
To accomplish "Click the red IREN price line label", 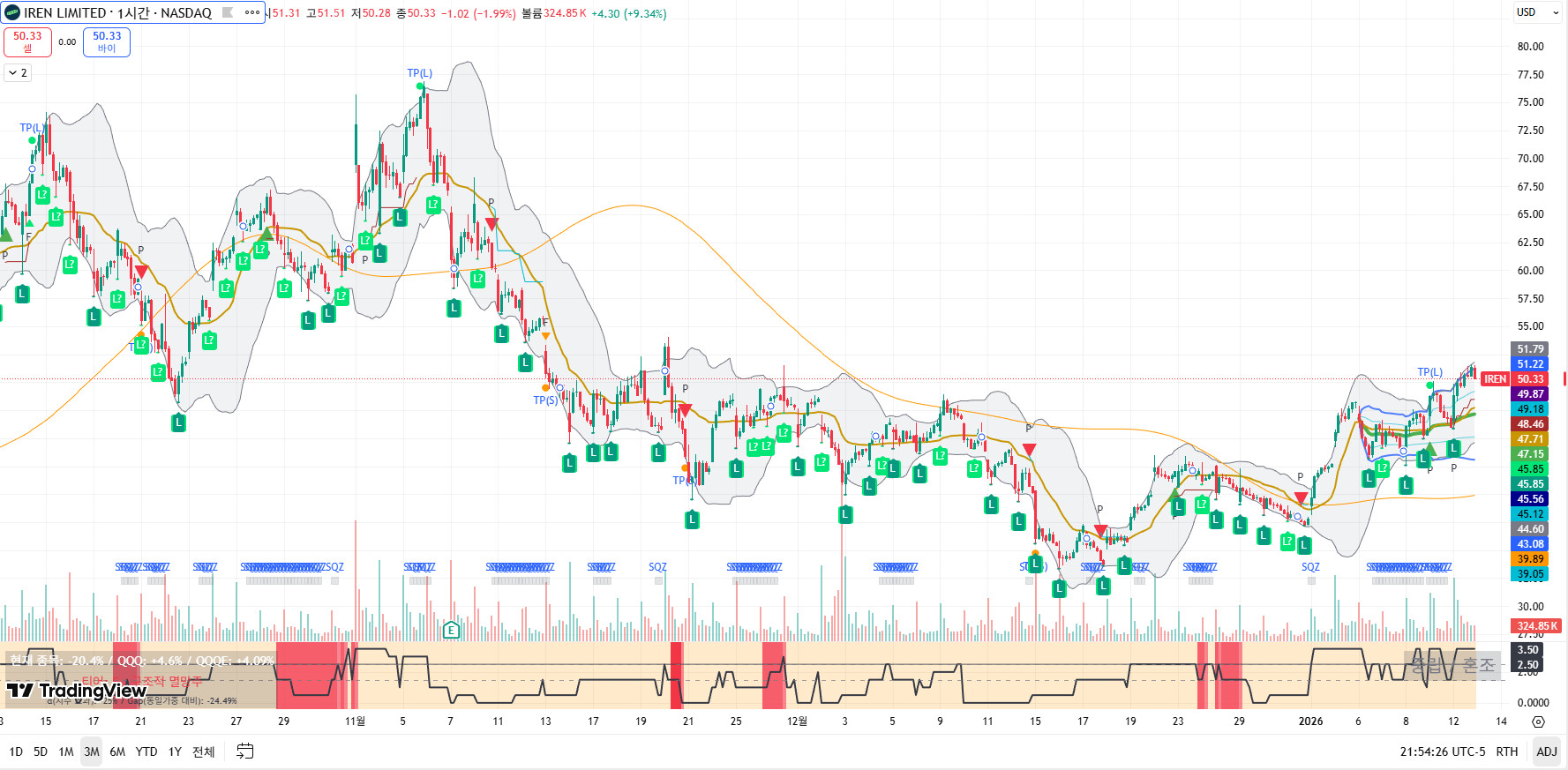I will (1495, 379).
